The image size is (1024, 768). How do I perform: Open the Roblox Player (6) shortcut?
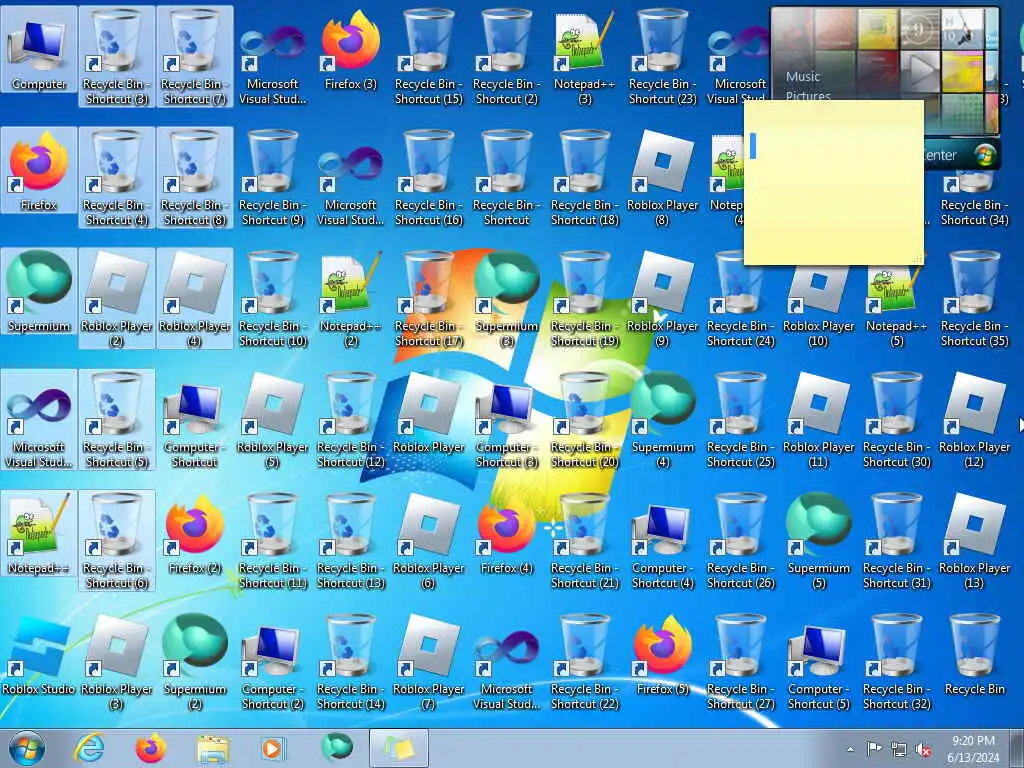[428, 541]
